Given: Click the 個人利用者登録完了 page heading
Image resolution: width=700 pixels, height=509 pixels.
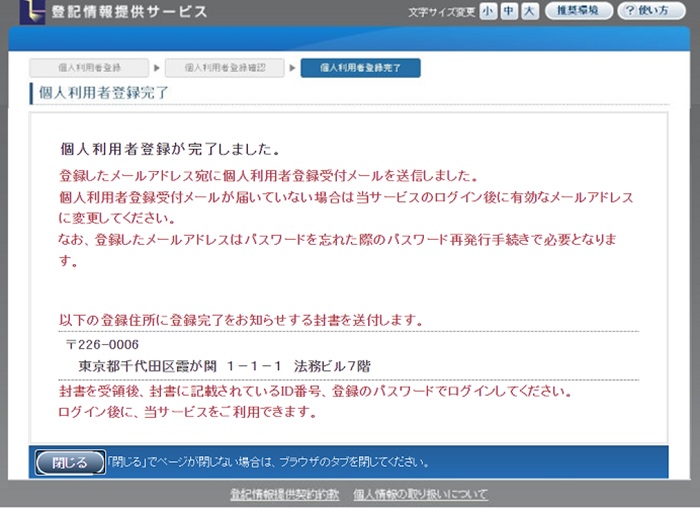Looking at the screenshot, I should click(x=103, y=93).
